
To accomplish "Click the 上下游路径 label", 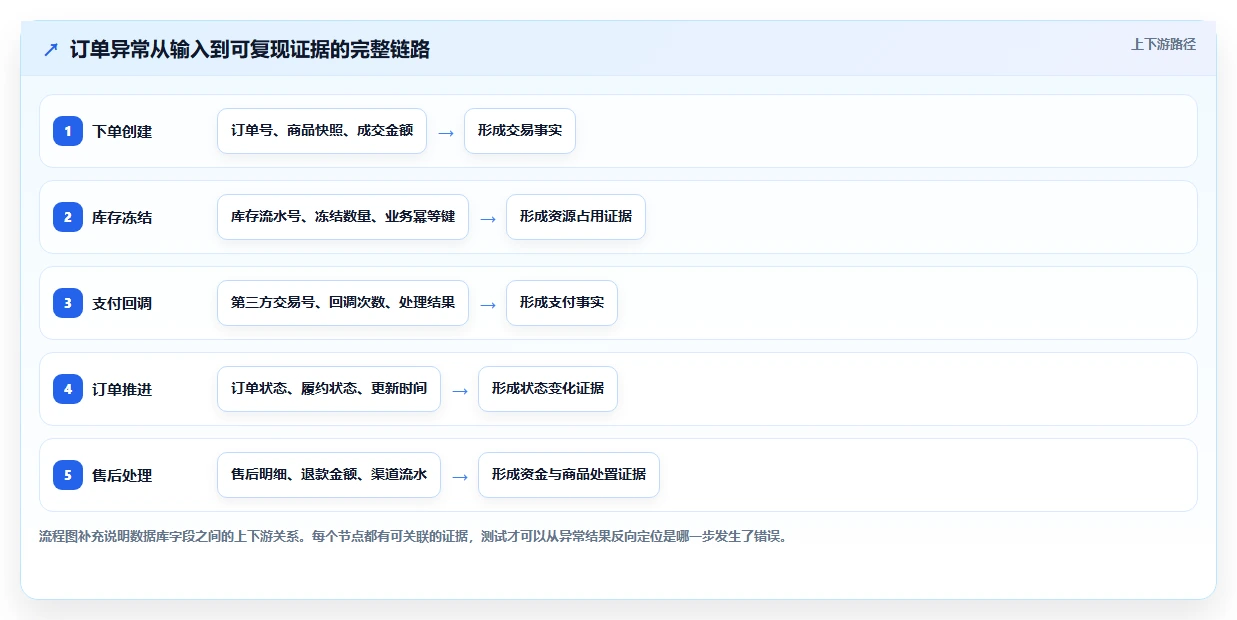I will [x=1163, y=44].
